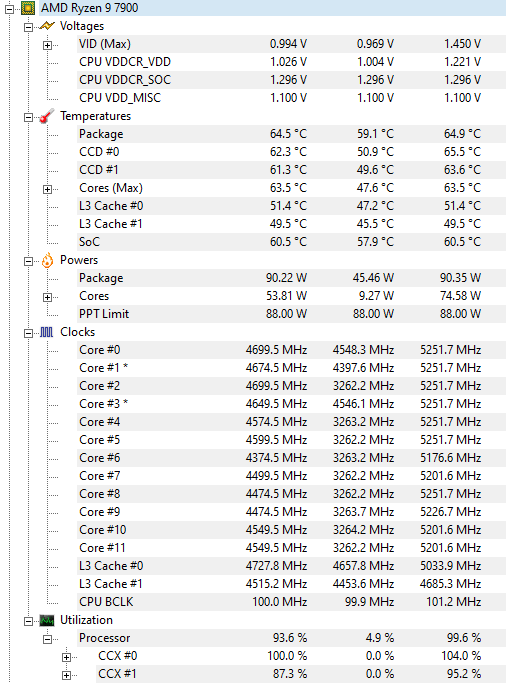Select the AMD Ryzen 9 7900 row
Image resolution: width=506 pixels, height=683 pixels.
coord(273,8)
